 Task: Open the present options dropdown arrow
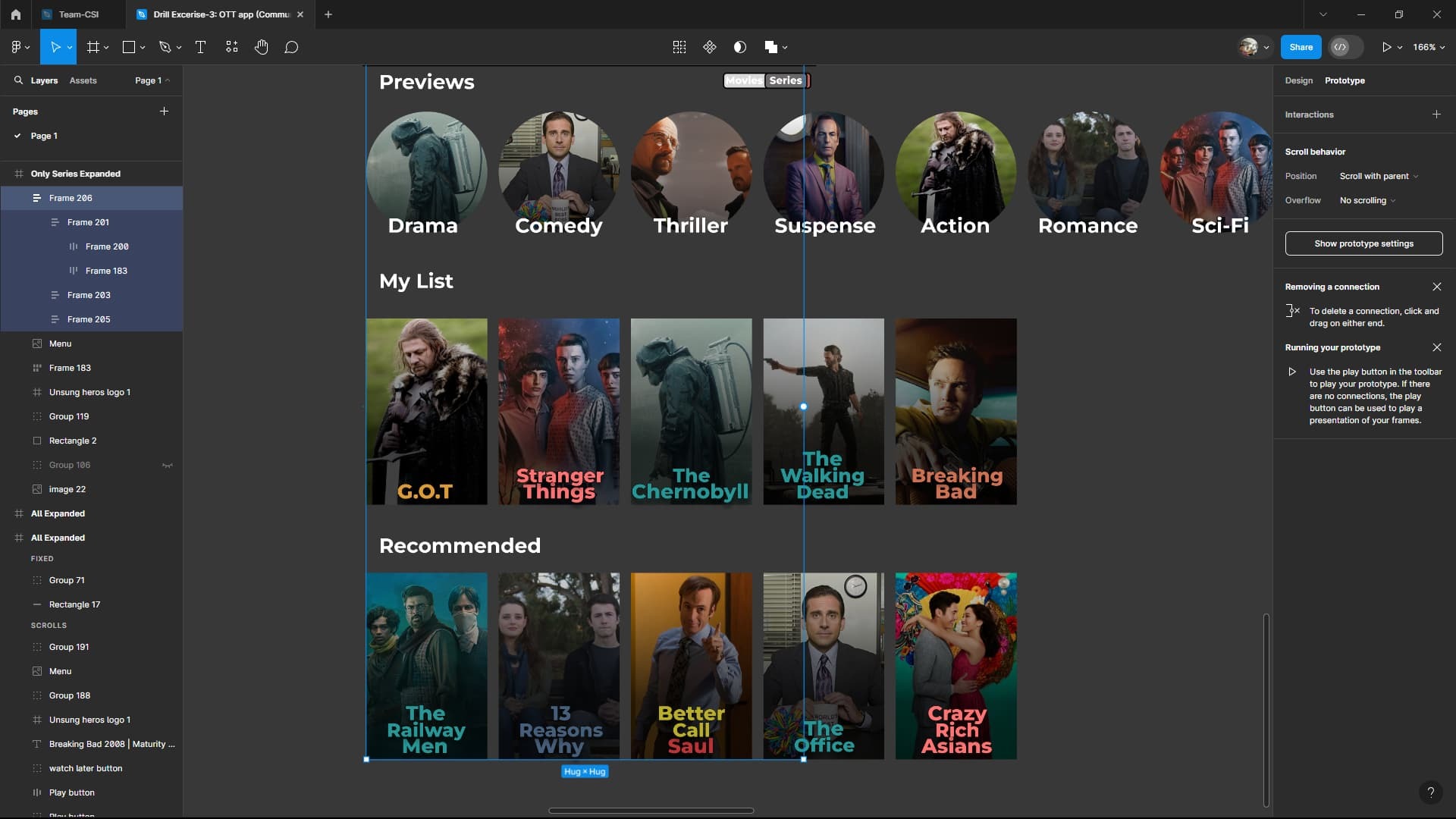pos(1400,48)
